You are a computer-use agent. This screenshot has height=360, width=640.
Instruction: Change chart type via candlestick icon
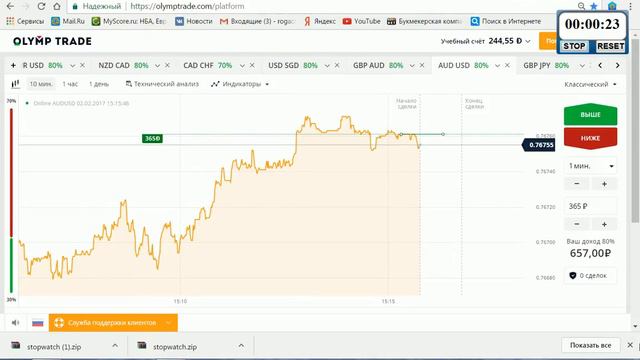(16, 84)
